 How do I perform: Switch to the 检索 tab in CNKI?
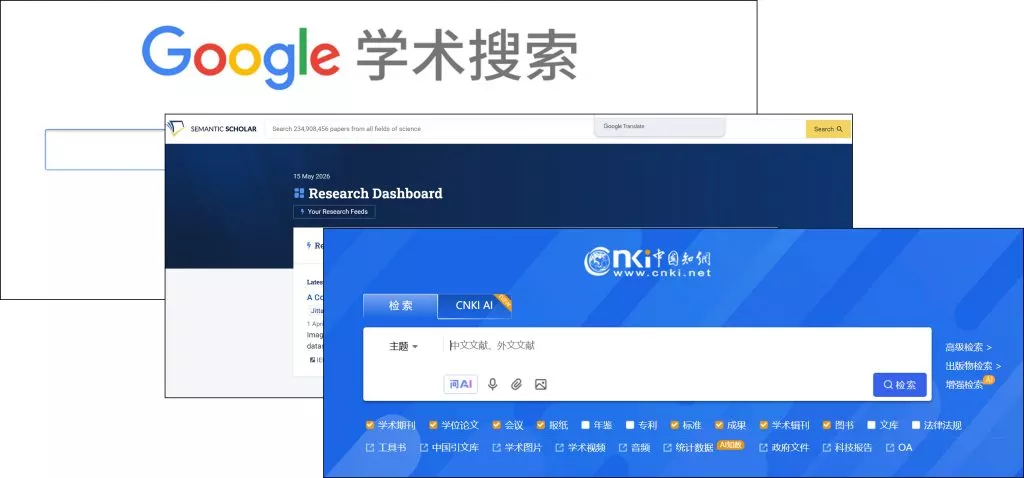(x=400, y=306)
